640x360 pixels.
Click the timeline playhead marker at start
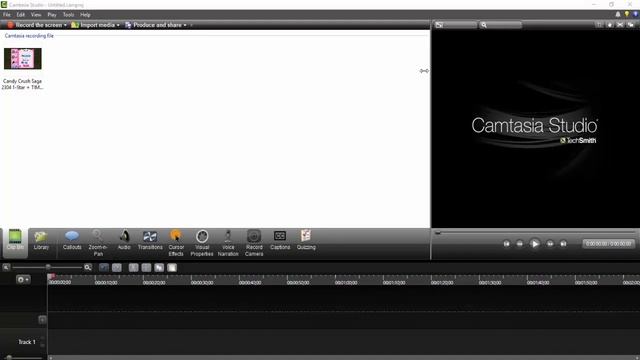point(51,277)
